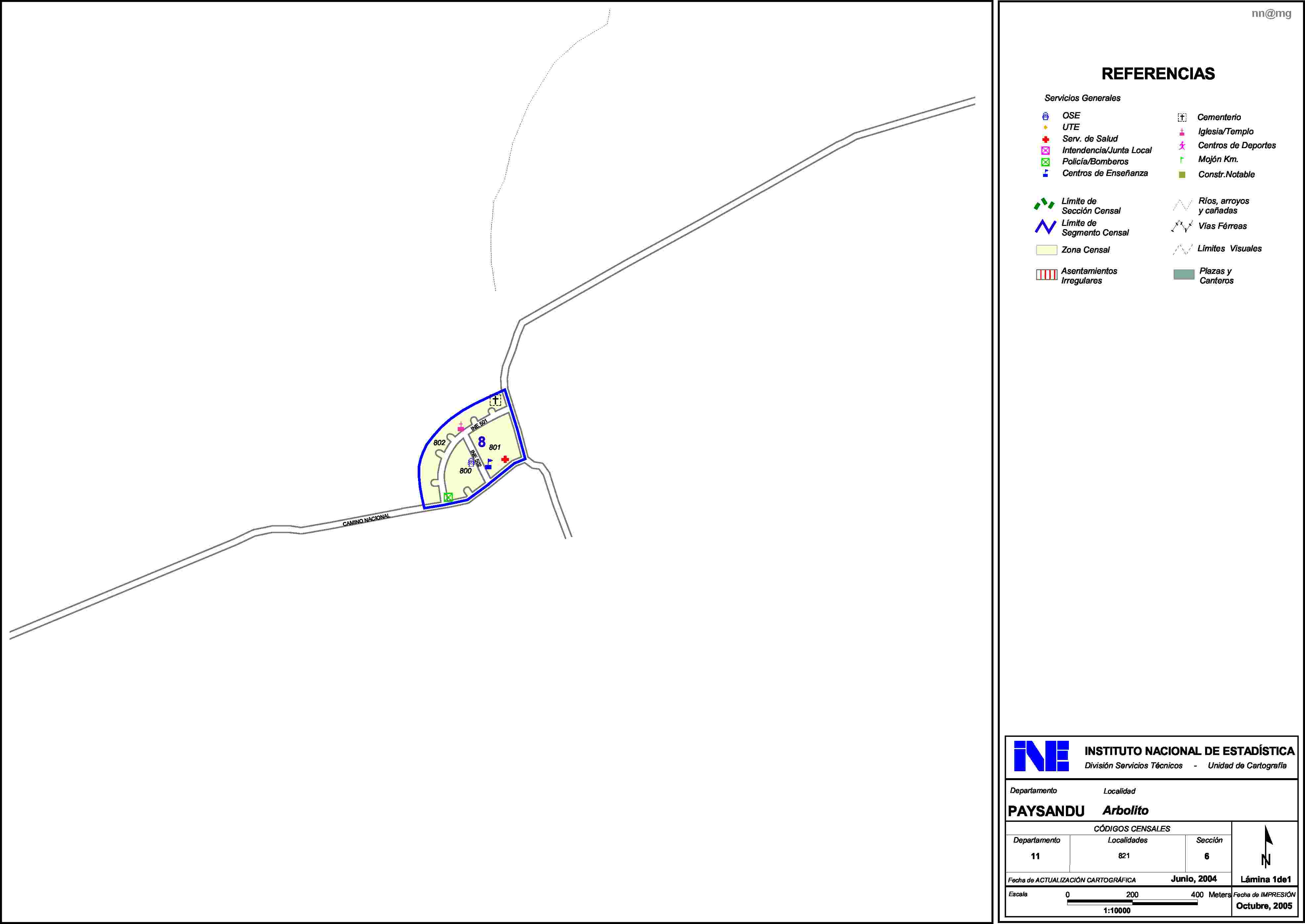Click the zone label 800 on the map
Screen dimensions: 1305x924
pyautogui.click(x=465, y=471)
